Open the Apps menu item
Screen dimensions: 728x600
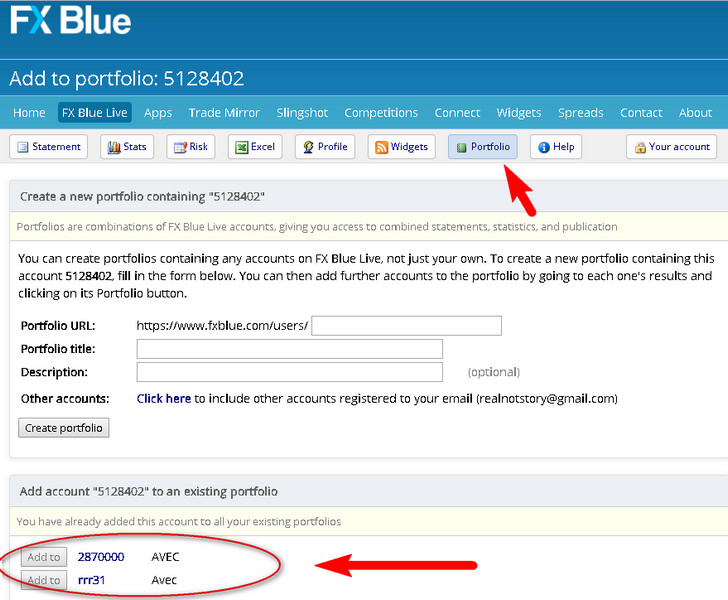tap(158, 113)
